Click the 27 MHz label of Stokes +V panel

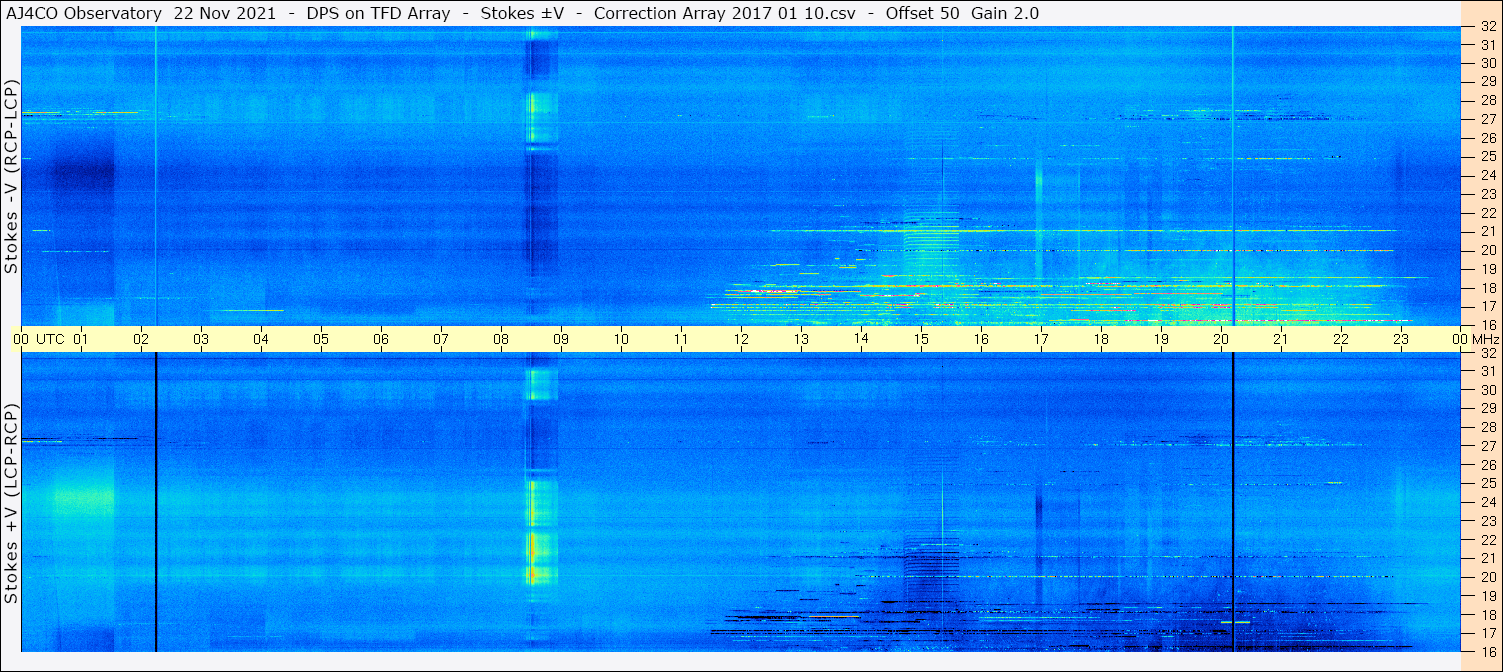point(1488,446)
